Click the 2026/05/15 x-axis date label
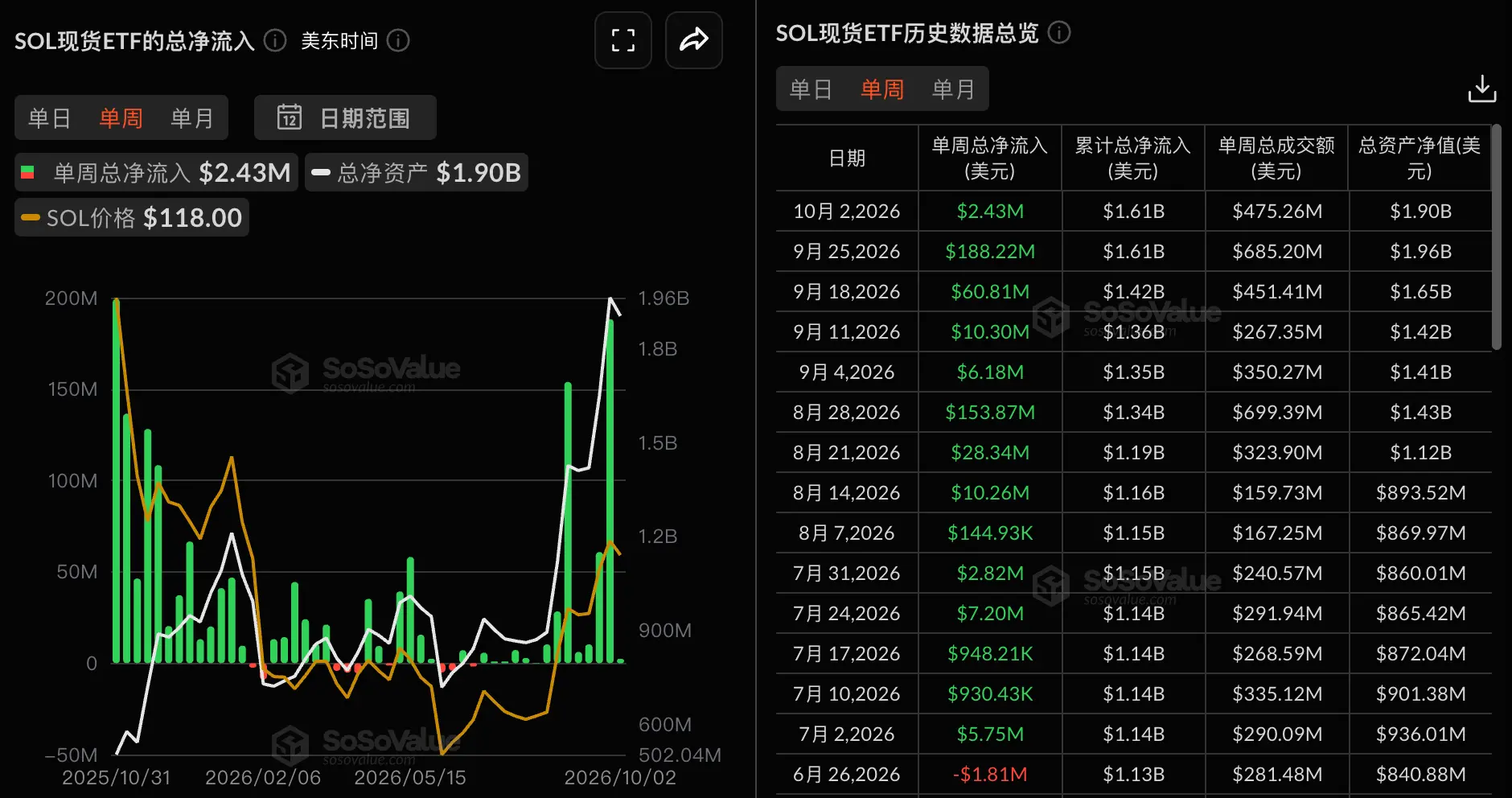The image size is (1512, 798). 410,777
